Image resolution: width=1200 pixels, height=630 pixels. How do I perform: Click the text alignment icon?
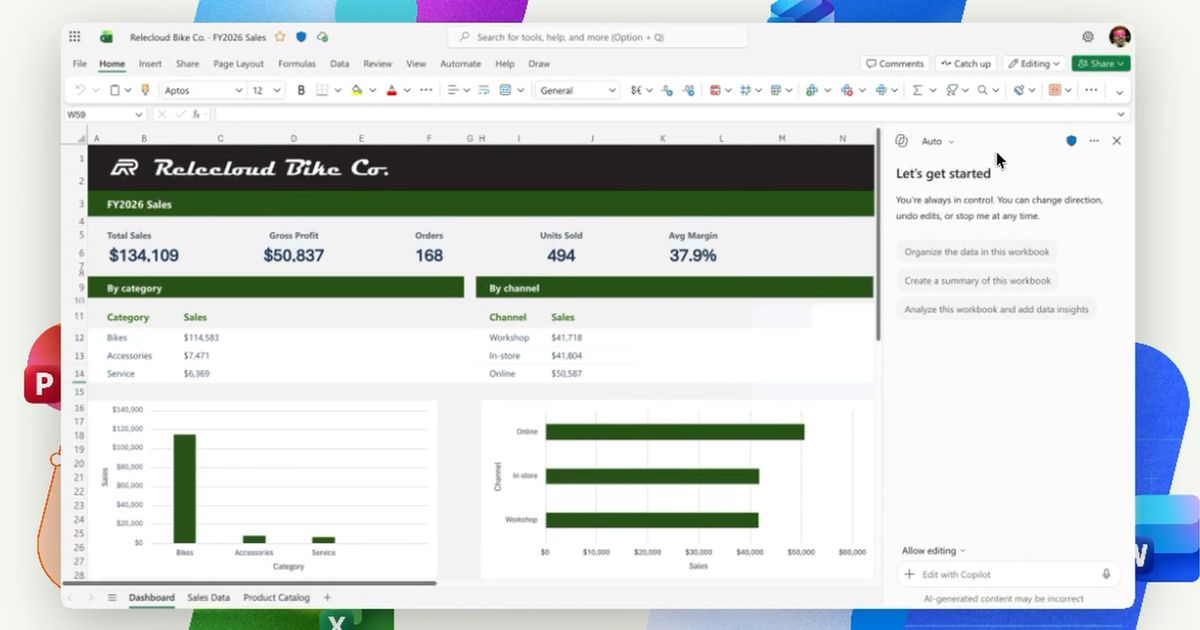[453, 90]
